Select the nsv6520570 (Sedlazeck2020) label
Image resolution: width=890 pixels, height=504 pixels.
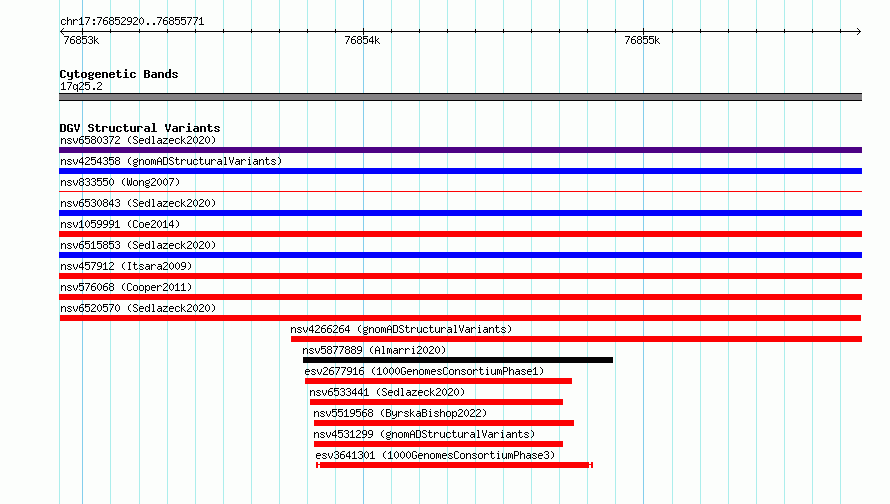[138, 308]
